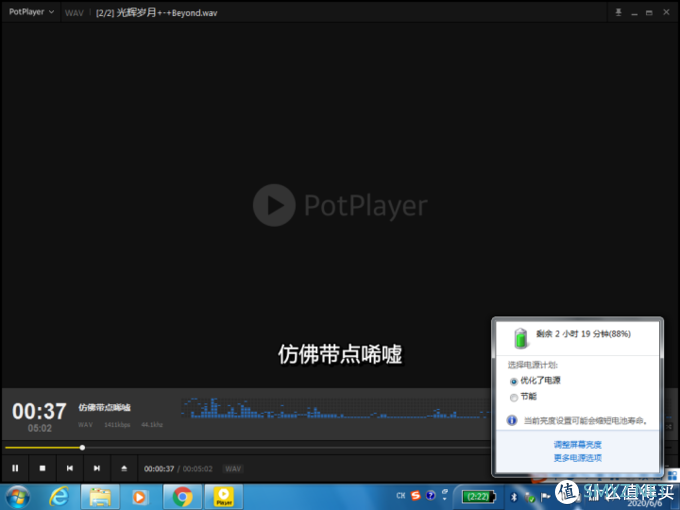
Task: Open the Action Center flag icon
Action: coord(545,497)
